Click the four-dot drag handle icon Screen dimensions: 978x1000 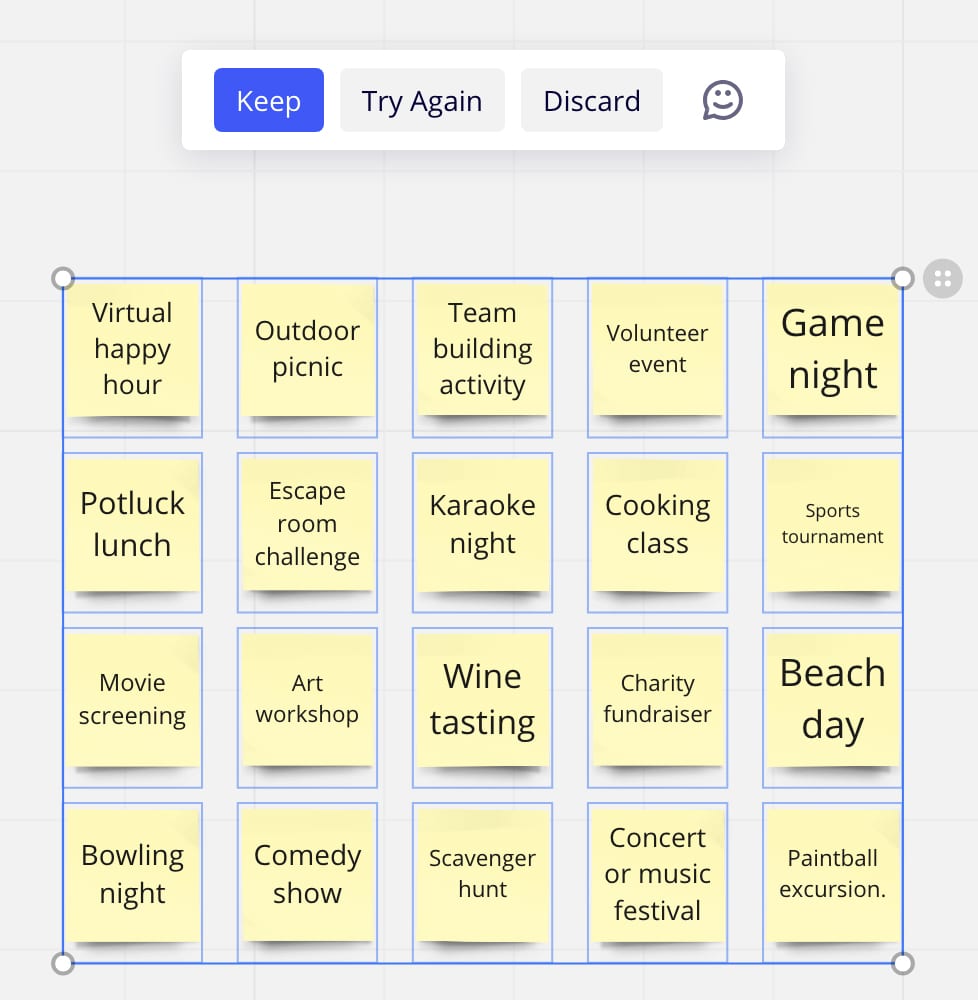(942, 279)
